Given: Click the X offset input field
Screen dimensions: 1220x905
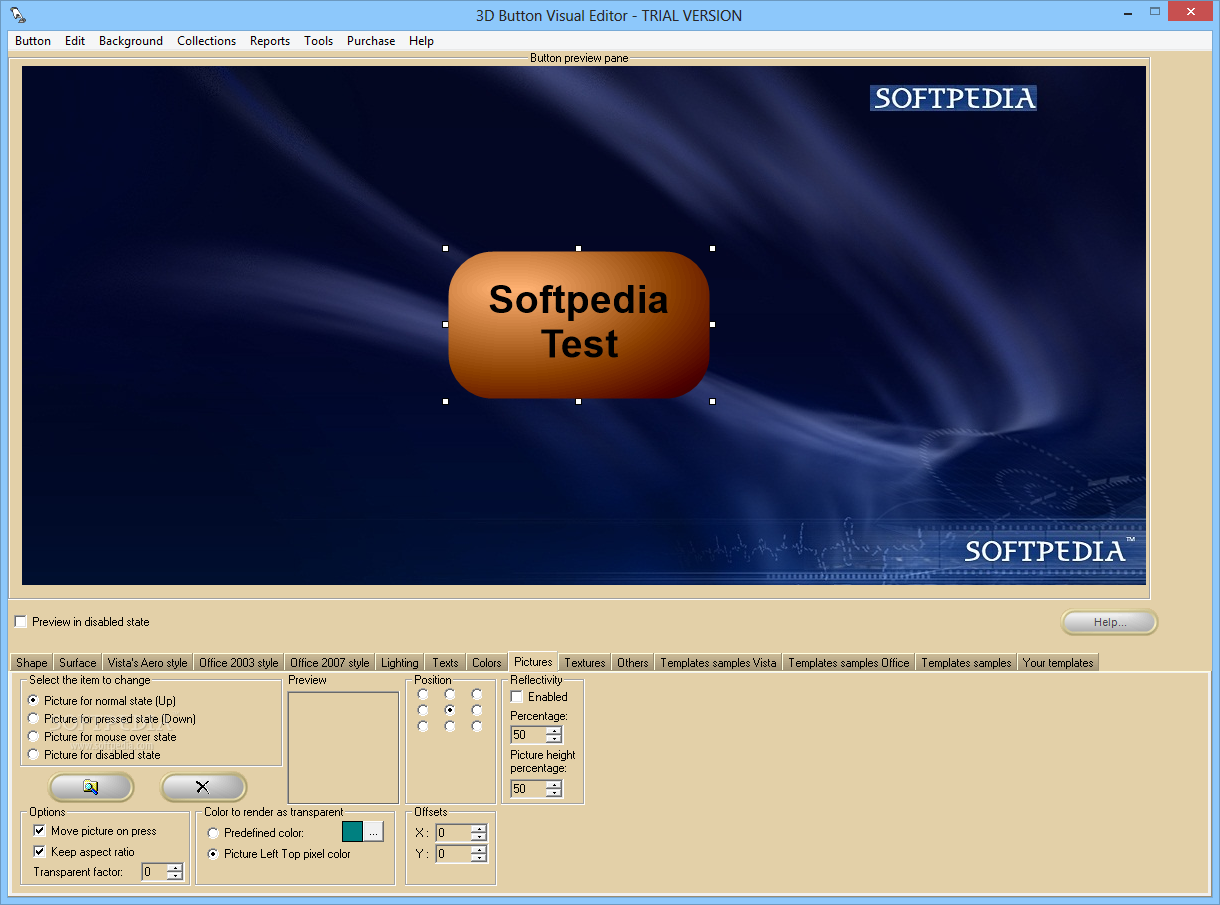Looking at the screenshot, I should point(453,833).
